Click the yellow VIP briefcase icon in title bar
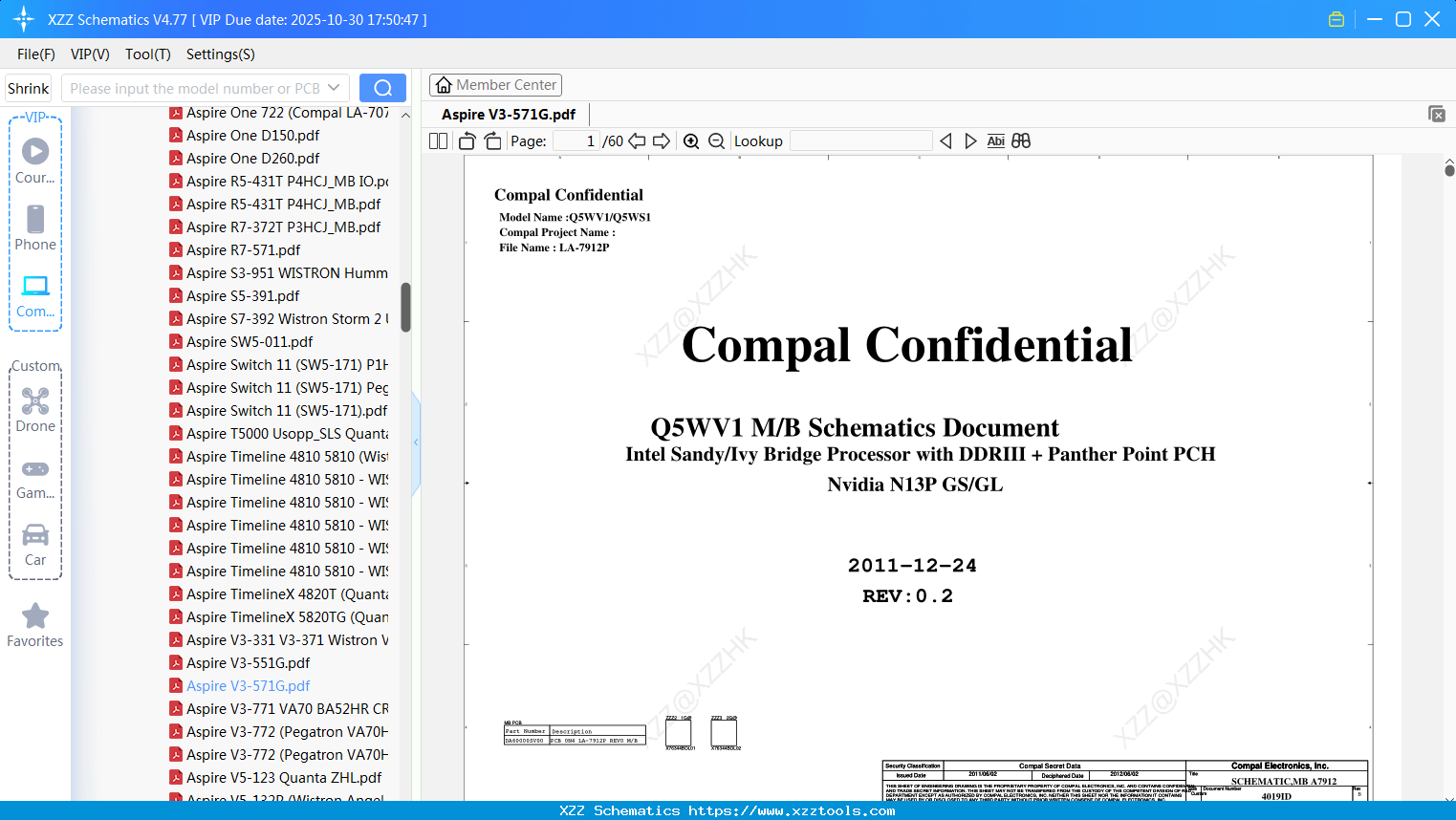1456x820 pixels. (1336, 19)
